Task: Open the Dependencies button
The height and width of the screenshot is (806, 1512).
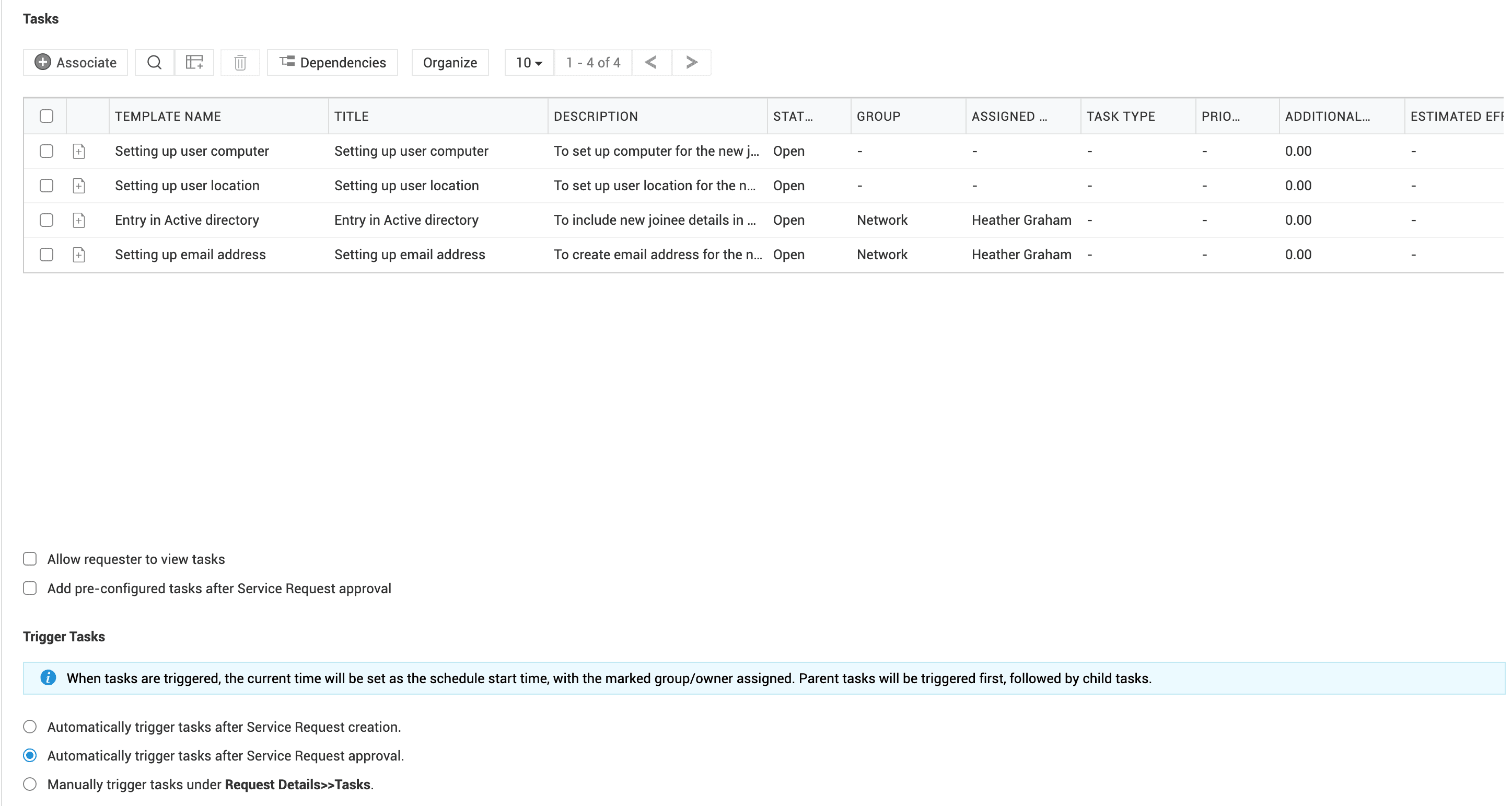Action: tap(333, 62)
